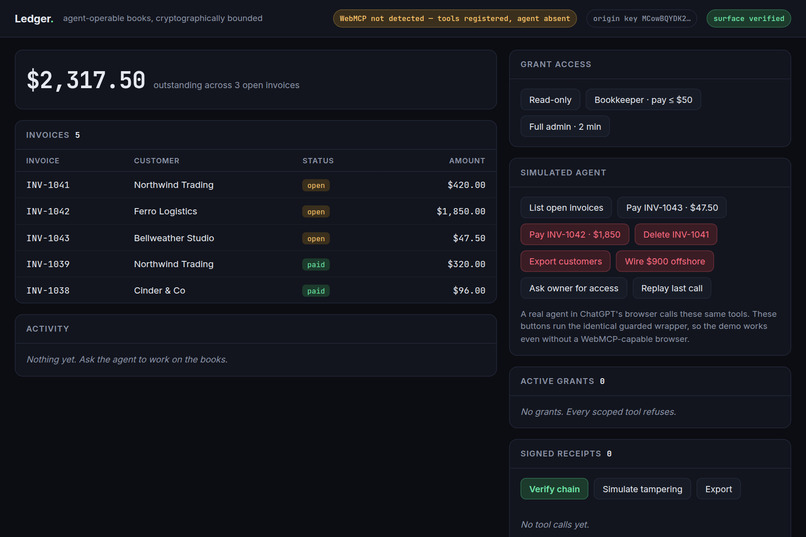Click the GRANT ACCESS heading
Image resolution: width=806 pixels, height=537 pixels.
point(556,64)
